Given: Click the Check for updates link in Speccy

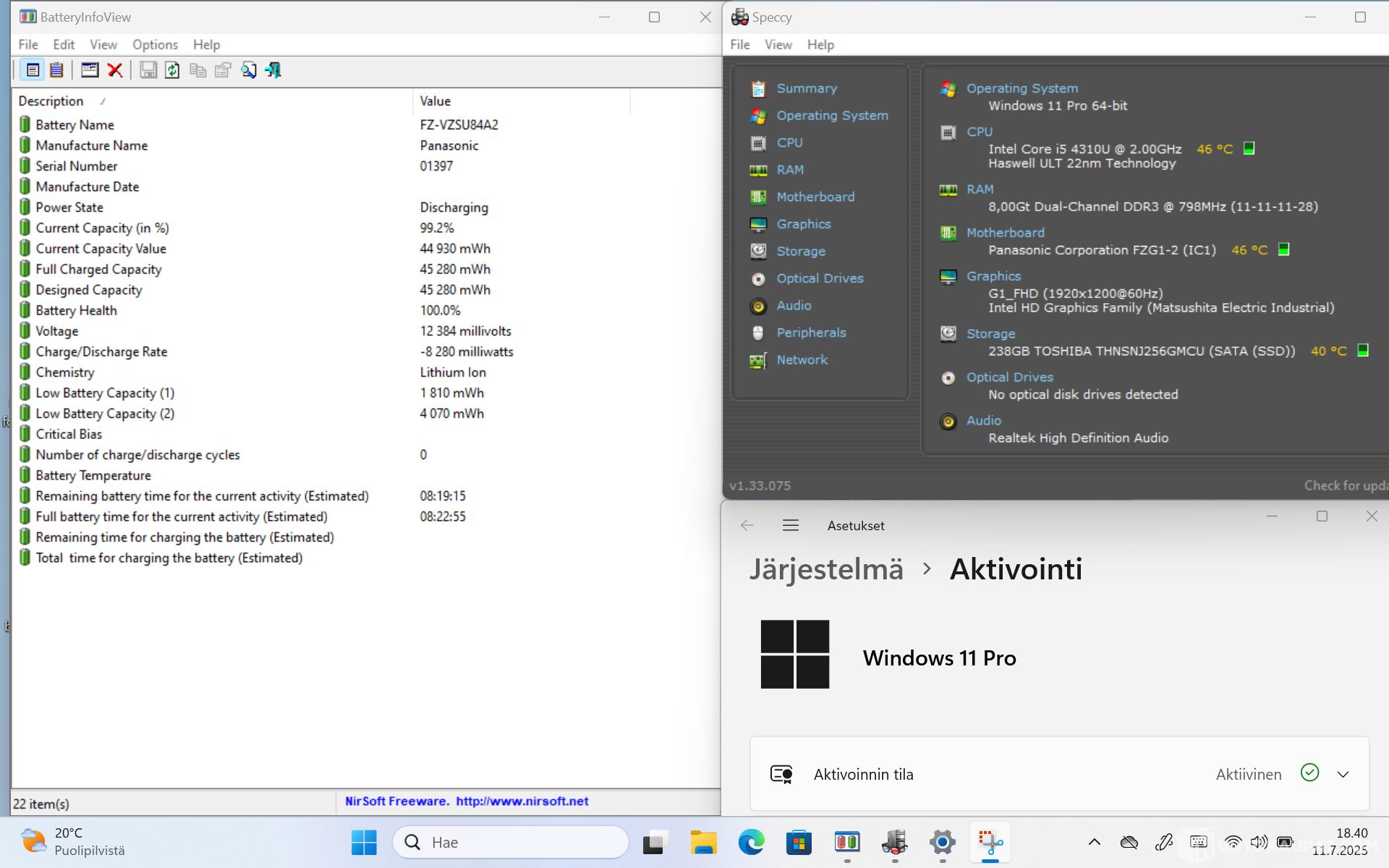Looking at the screenshot, I should [1346, 485].
